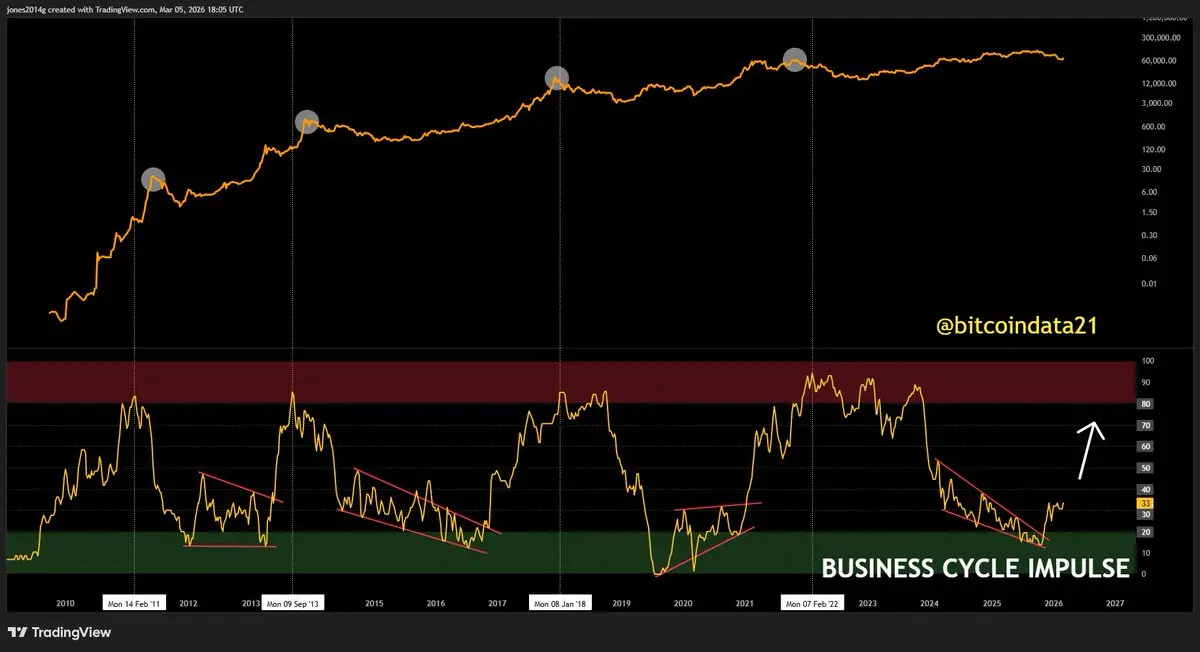Click the 'BUSINESS CYCLE IMPULSE' label
Image resolution: width=1200 pixels, height=652 pixels.
975,569
